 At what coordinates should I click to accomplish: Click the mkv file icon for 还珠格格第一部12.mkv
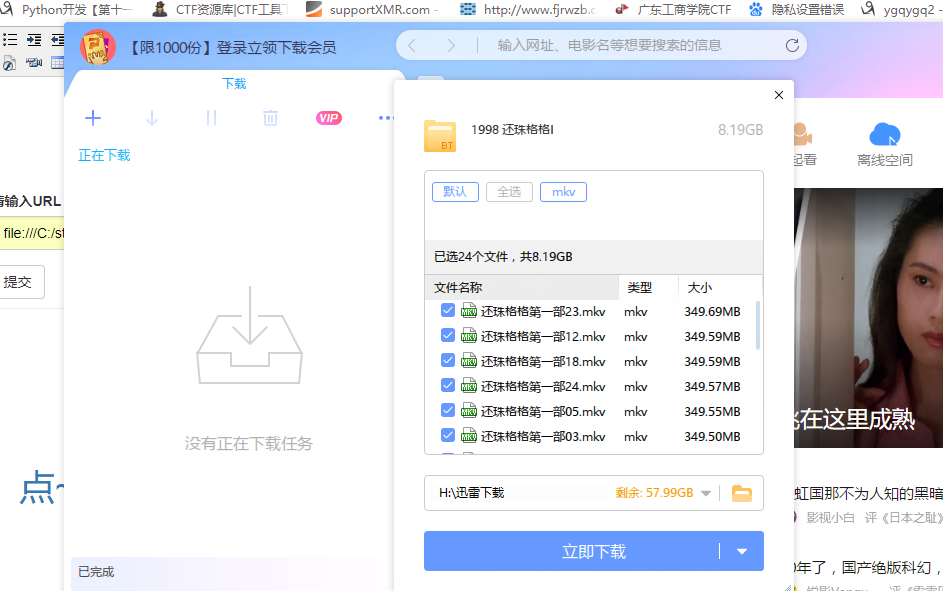click(x=469, y=336)
